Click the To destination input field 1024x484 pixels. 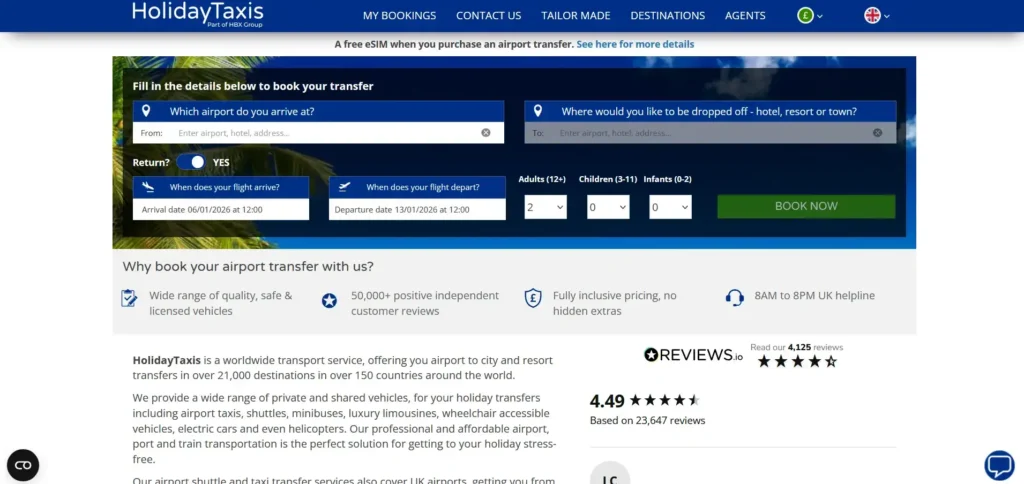point(711,133)
